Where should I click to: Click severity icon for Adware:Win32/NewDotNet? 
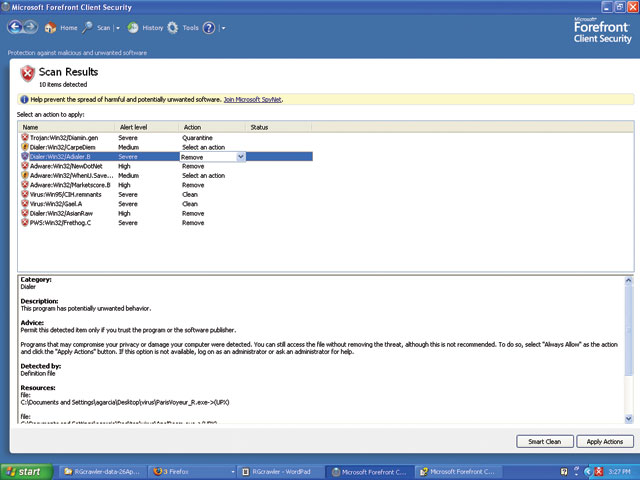pyautogui.click(x=25, y=166)
